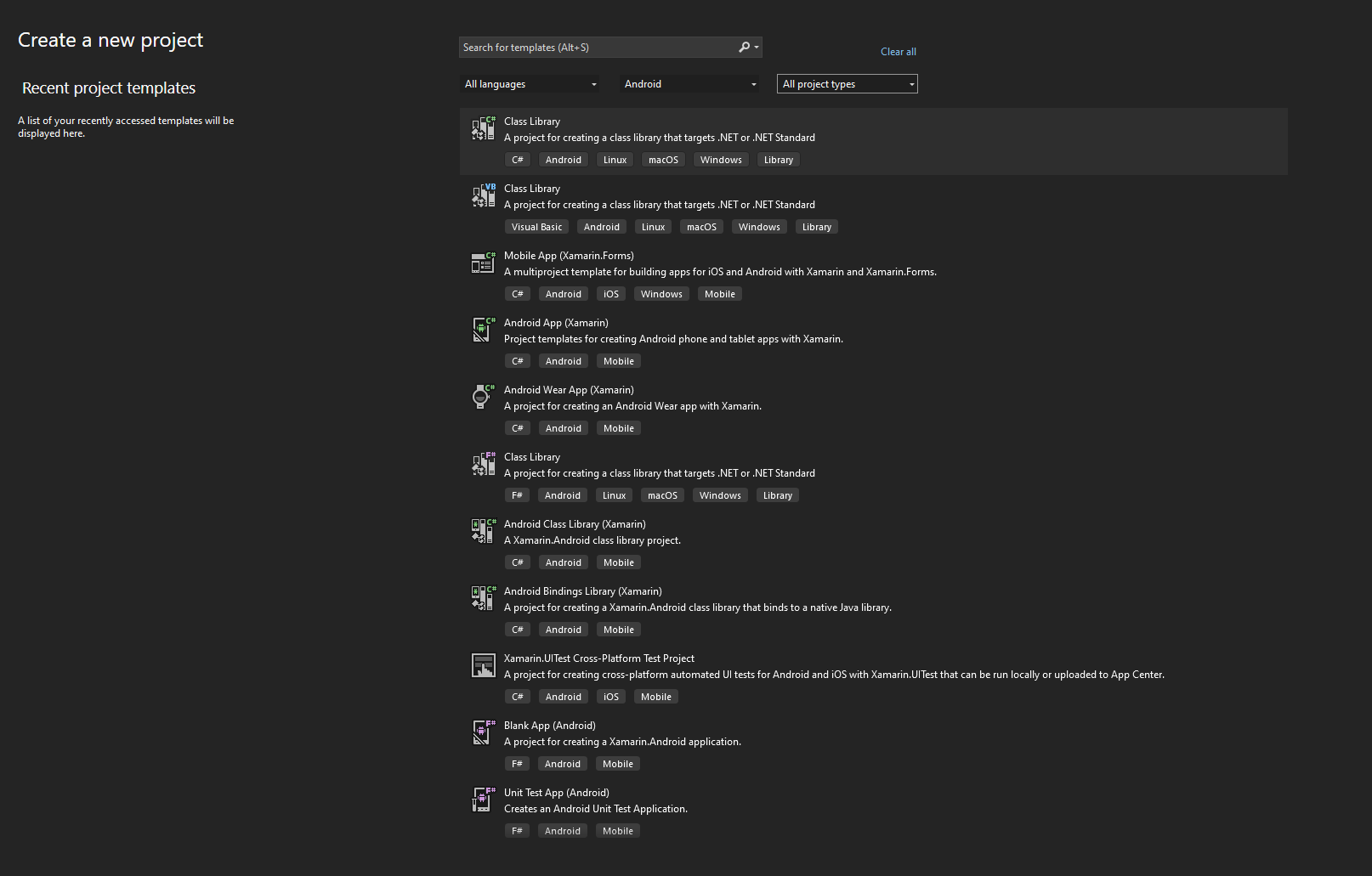This screenshot has width=1372, height=876.
Task: Click the search magnifier icon
Action: 744,48
